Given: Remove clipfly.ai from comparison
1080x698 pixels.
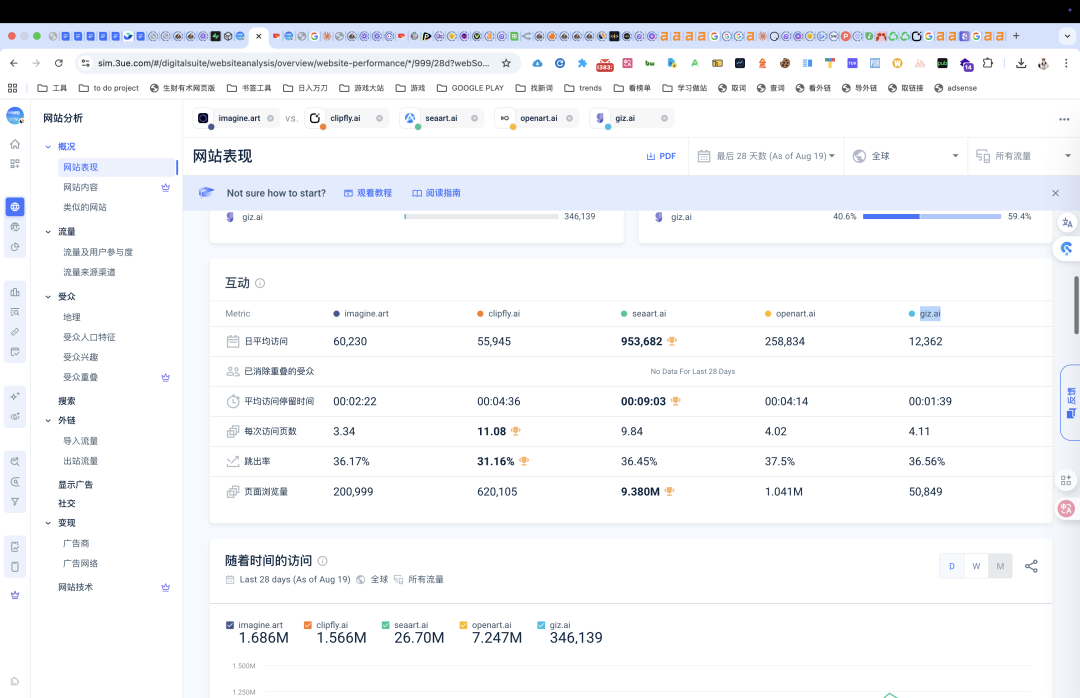Looking at the screenshot, I should pos(380,119).
